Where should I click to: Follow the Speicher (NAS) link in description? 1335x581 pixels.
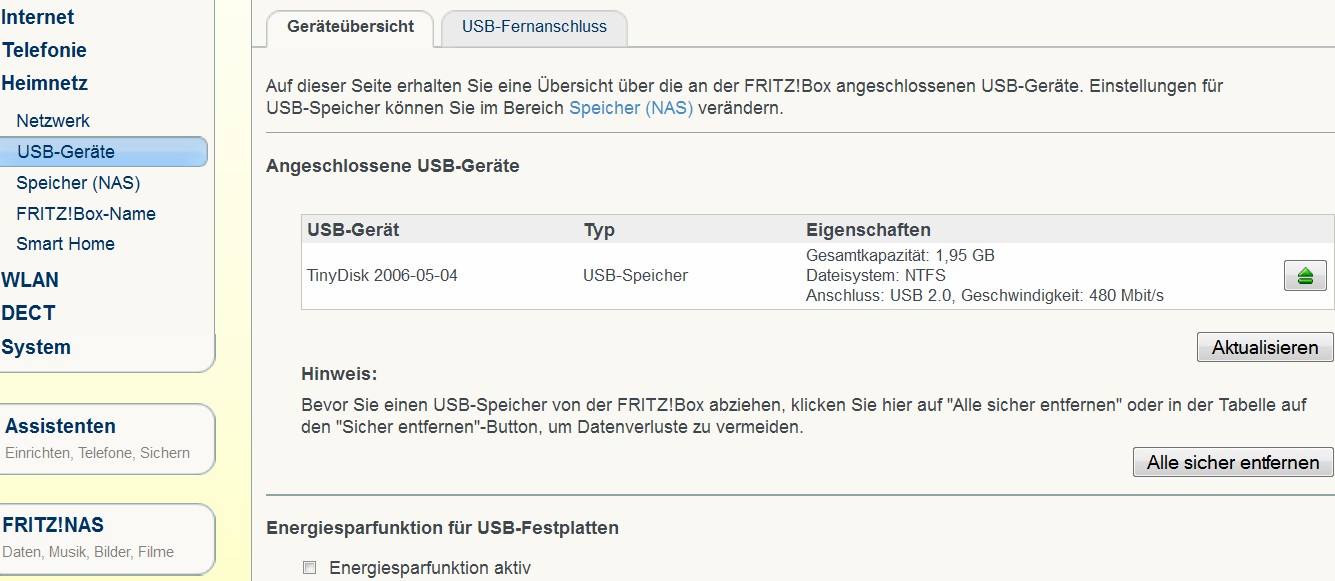[x=631, y=108]
